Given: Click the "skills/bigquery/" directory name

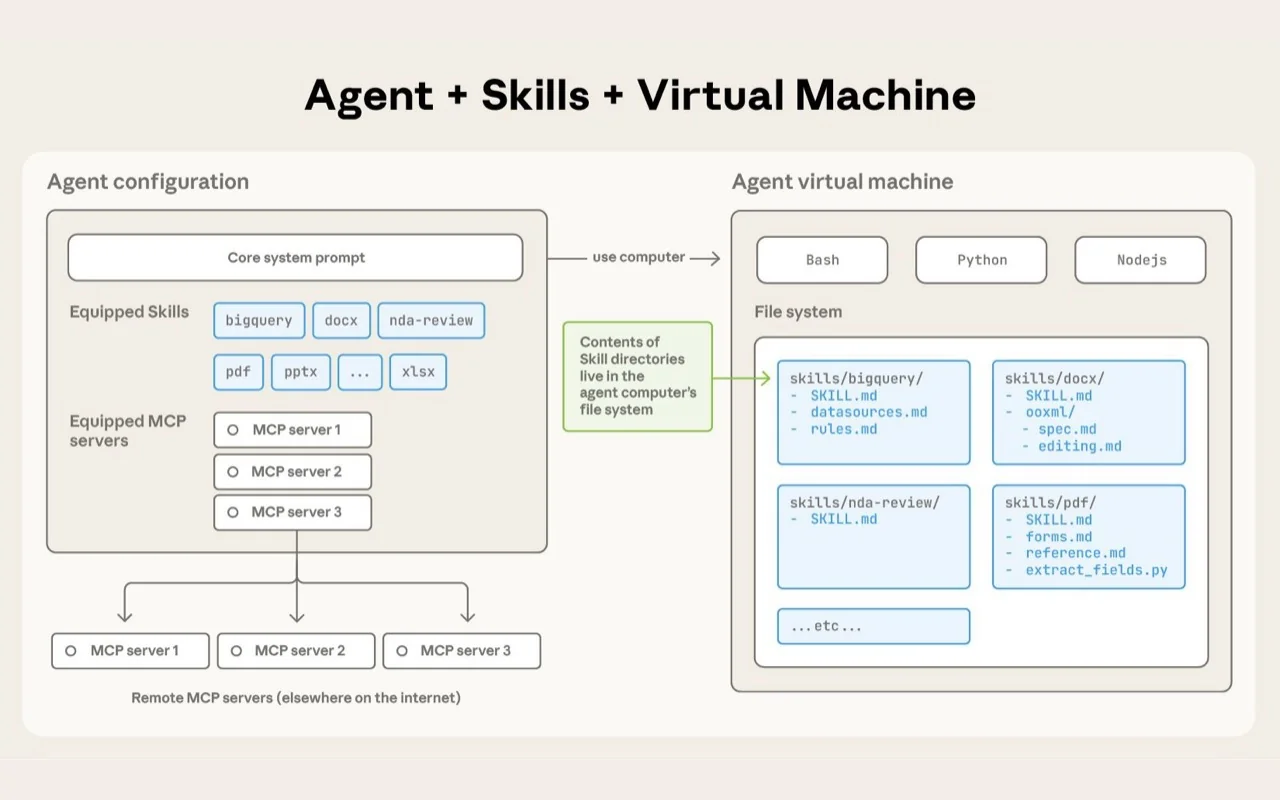Looking at the screenshot, I should pos(857,379).
